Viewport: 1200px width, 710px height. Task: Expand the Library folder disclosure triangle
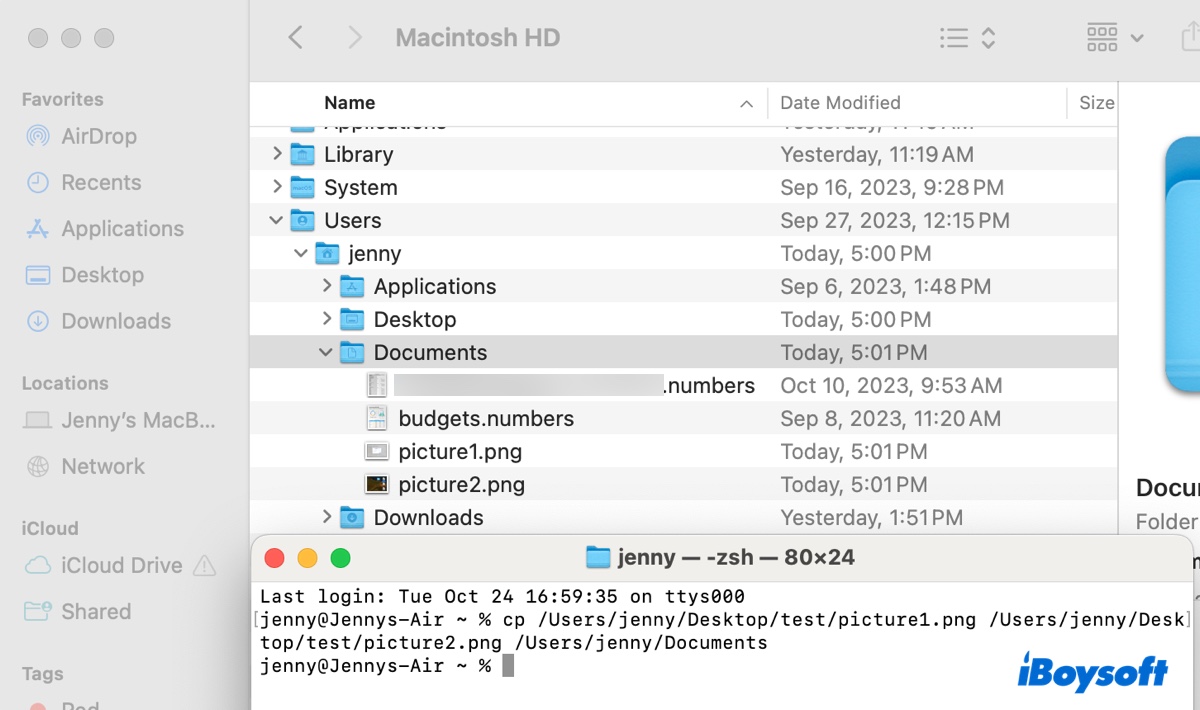[x=277, y=154]
